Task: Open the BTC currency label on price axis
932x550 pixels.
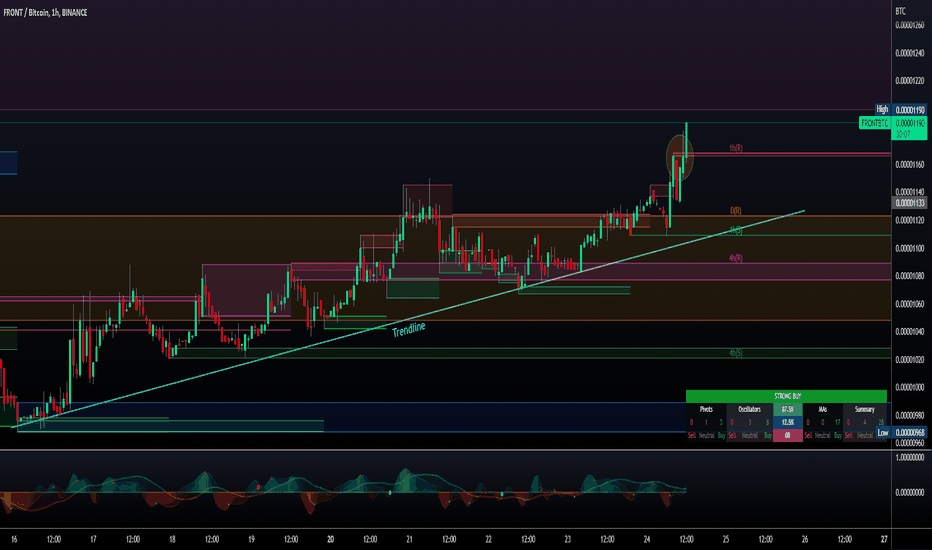Action: pos(900,11)
